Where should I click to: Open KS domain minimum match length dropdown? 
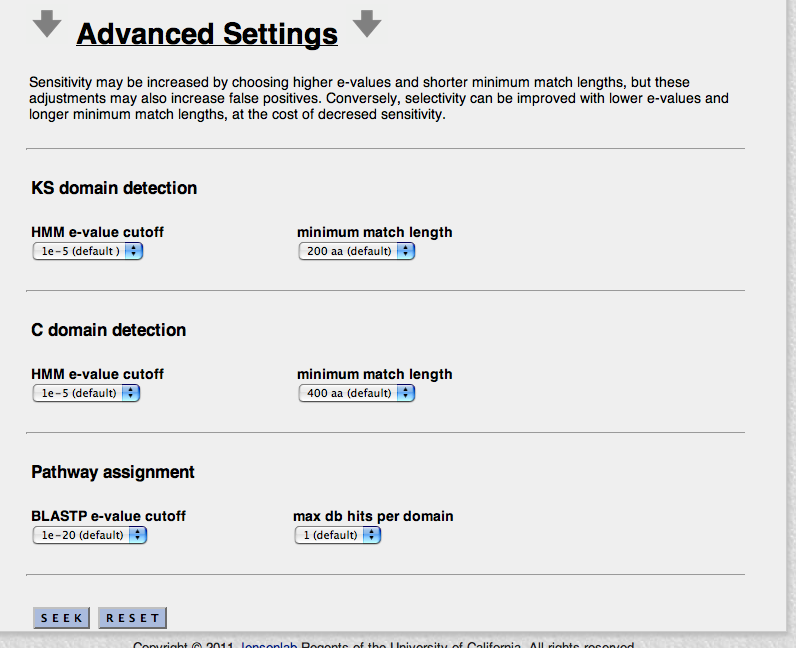[357, 251]
